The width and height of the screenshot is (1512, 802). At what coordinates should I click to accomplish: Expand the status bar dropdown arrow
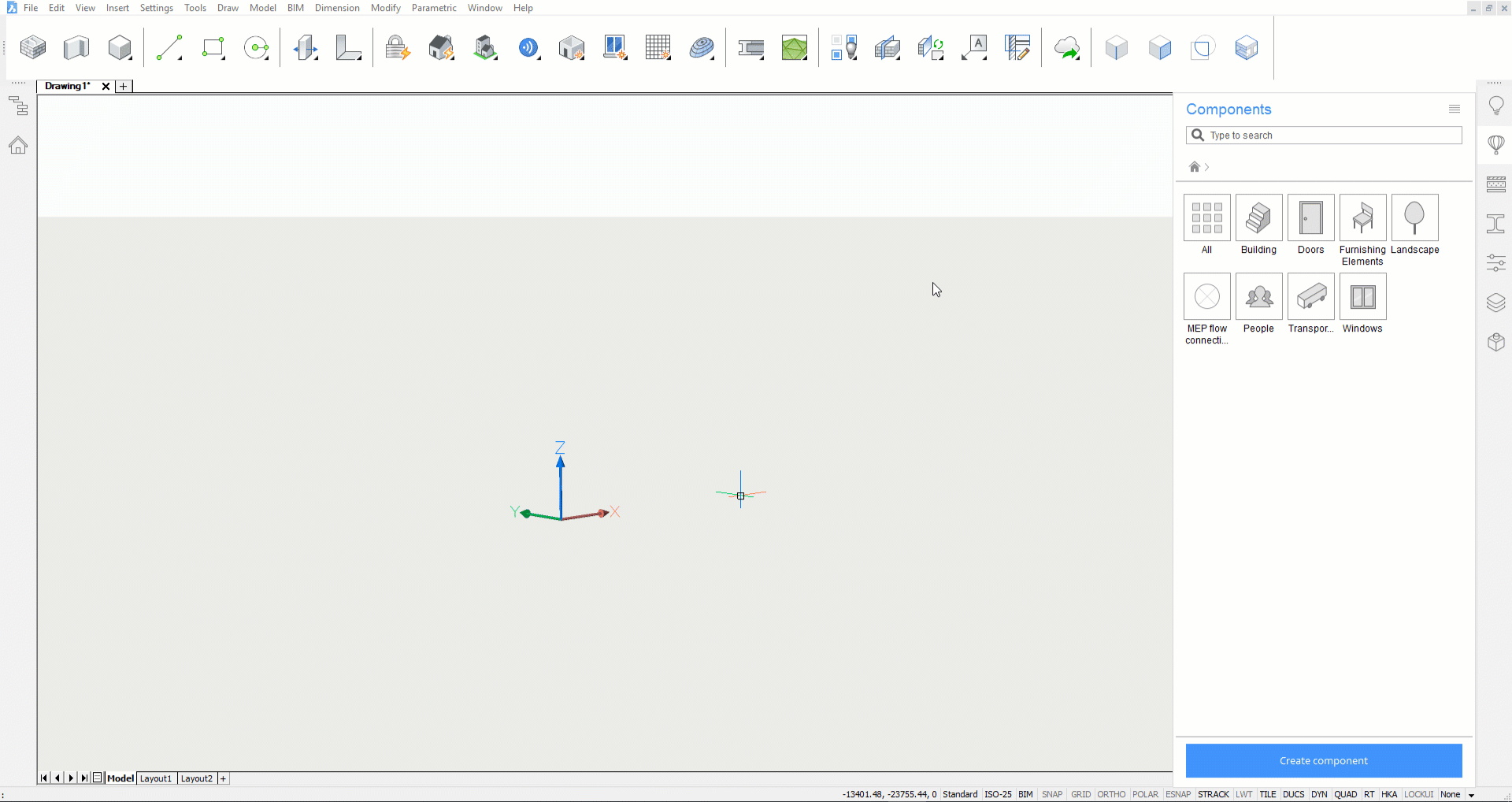1471,795
